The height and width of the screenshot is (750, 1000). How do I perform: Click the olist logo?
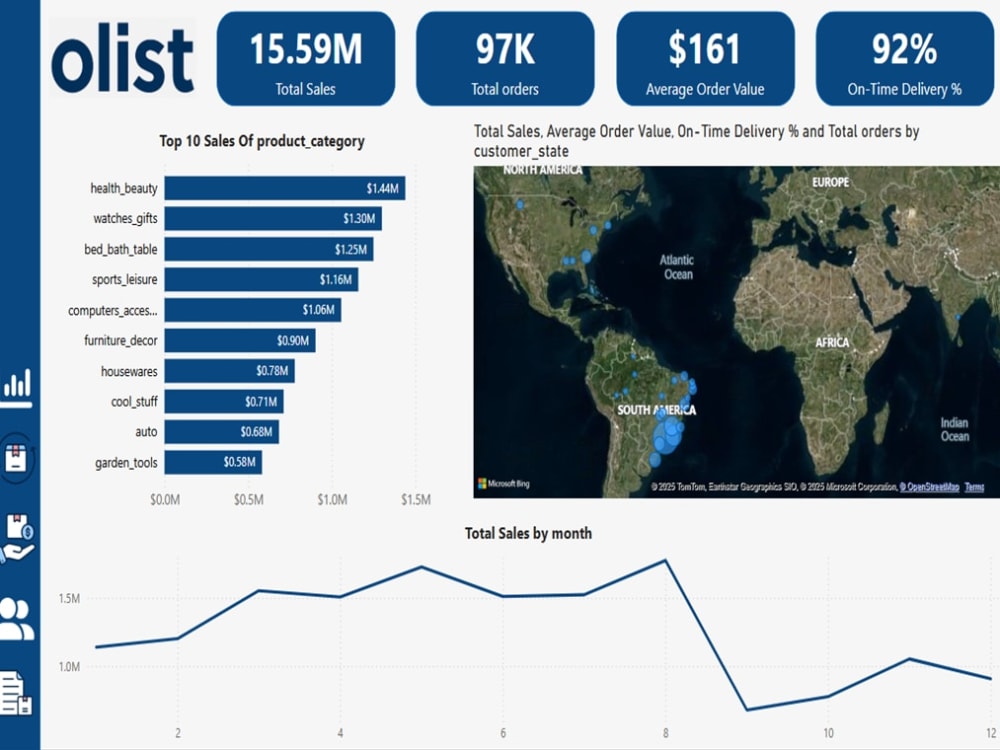click(x=122, y=58)
